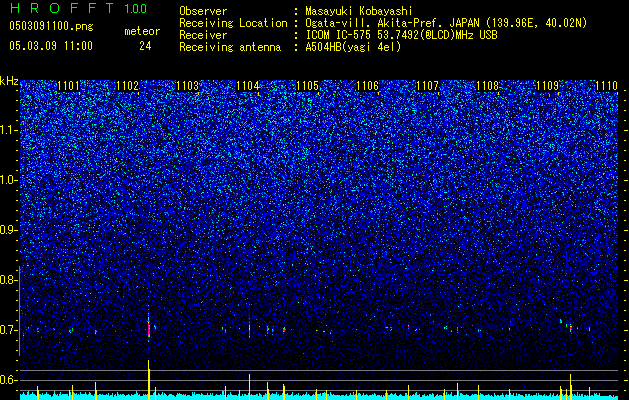Image resolution: width=629 pixels, height=400 pixels.
Task: Click the 0.8 kHz axis label
Action: (8, 280)
